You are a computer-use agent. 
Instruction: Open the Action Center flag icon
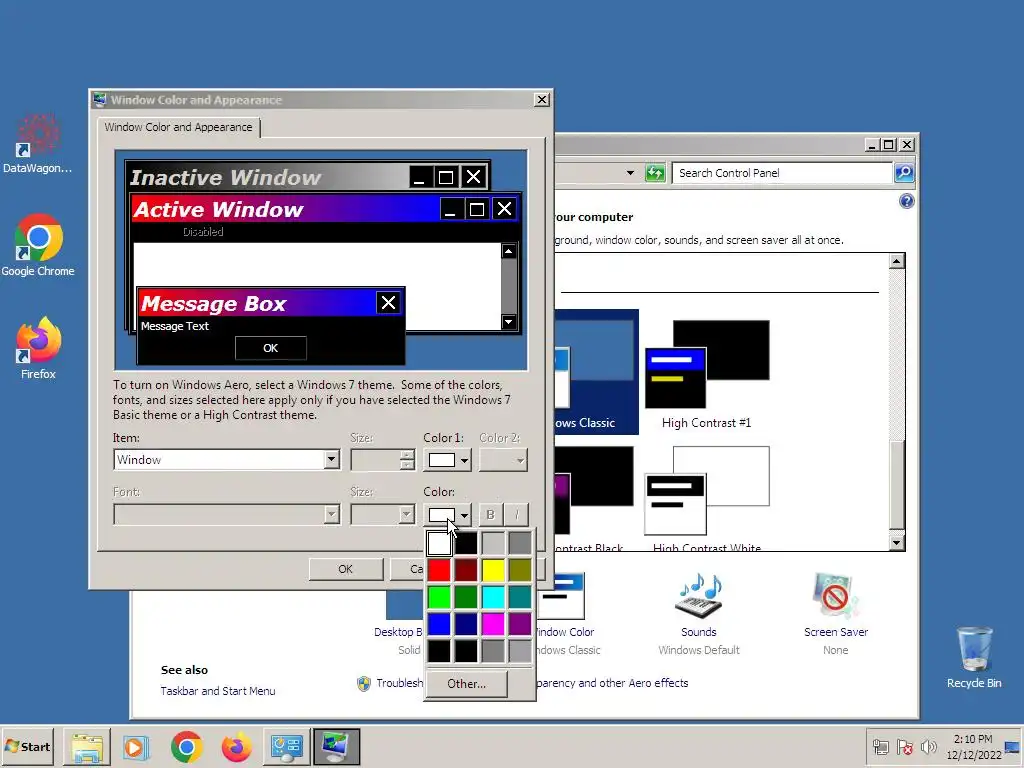[x=904, y=746]
